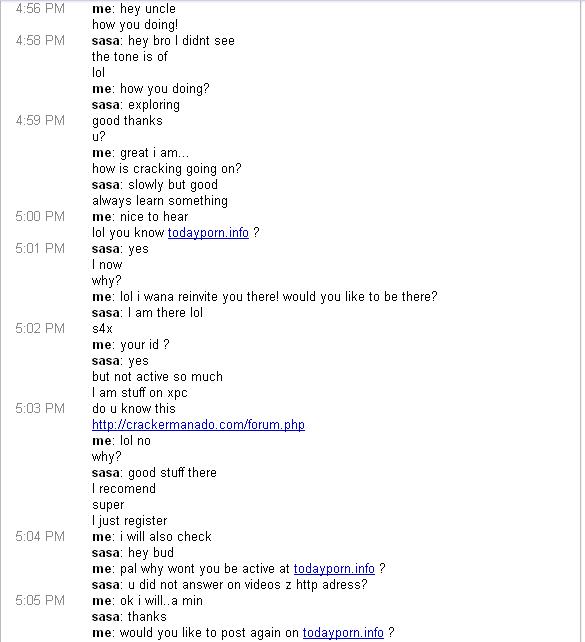Click the 5:05 PM timestamp
The width and height of the screenshot is (585, 642).
[40, 600]
